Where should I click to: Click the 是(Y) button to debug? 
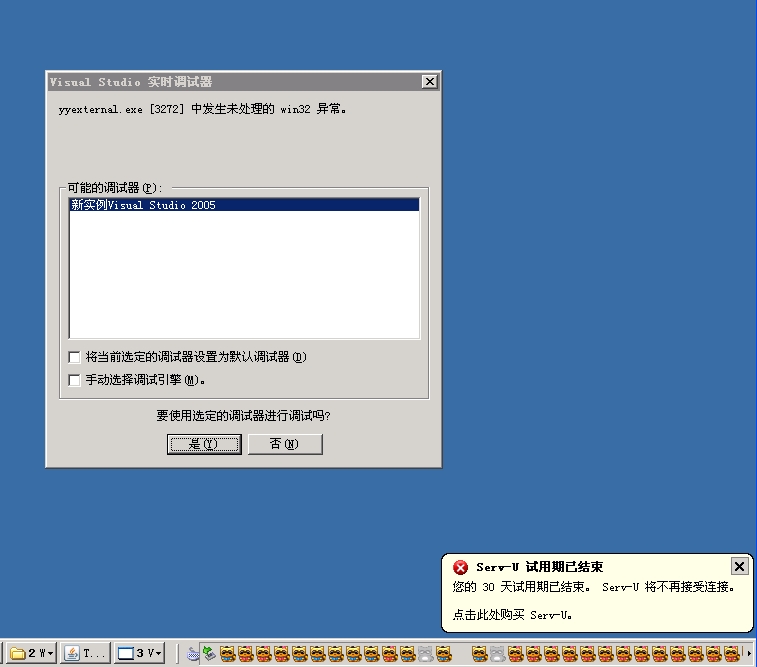click(x=204, y=444)
